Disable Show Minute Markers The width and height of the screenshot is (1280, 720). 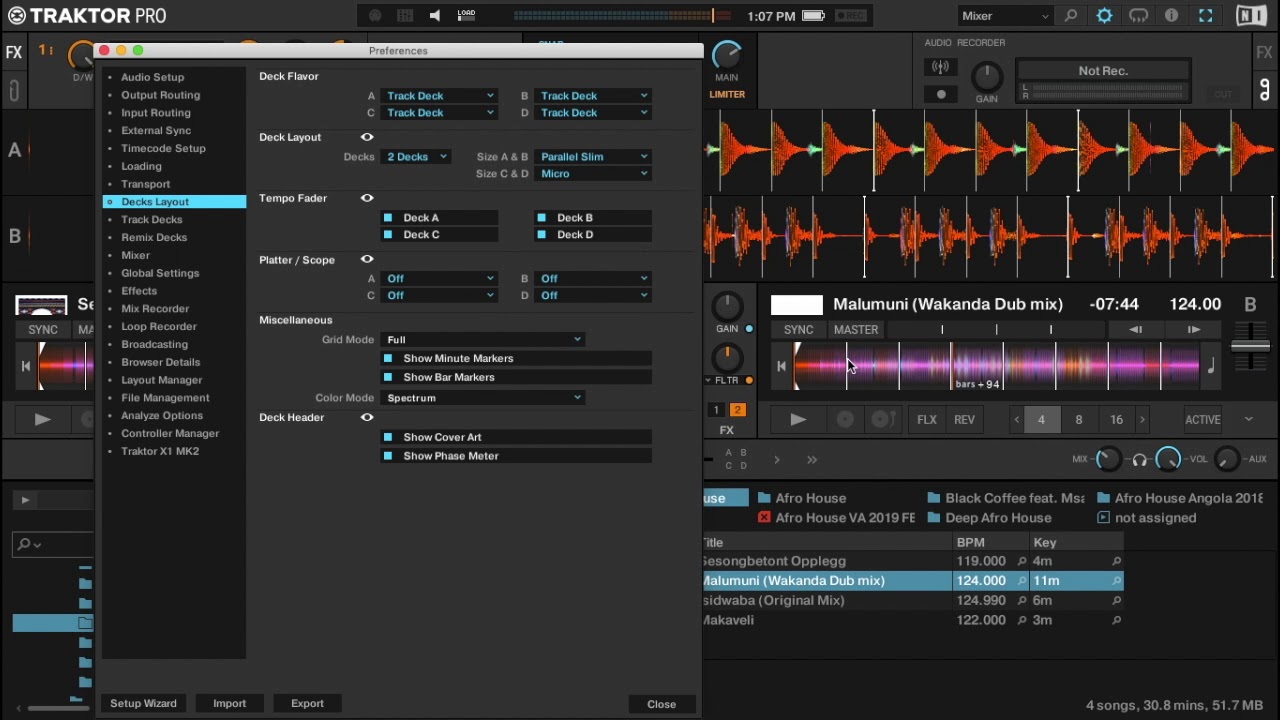click(x=388, y=358)
